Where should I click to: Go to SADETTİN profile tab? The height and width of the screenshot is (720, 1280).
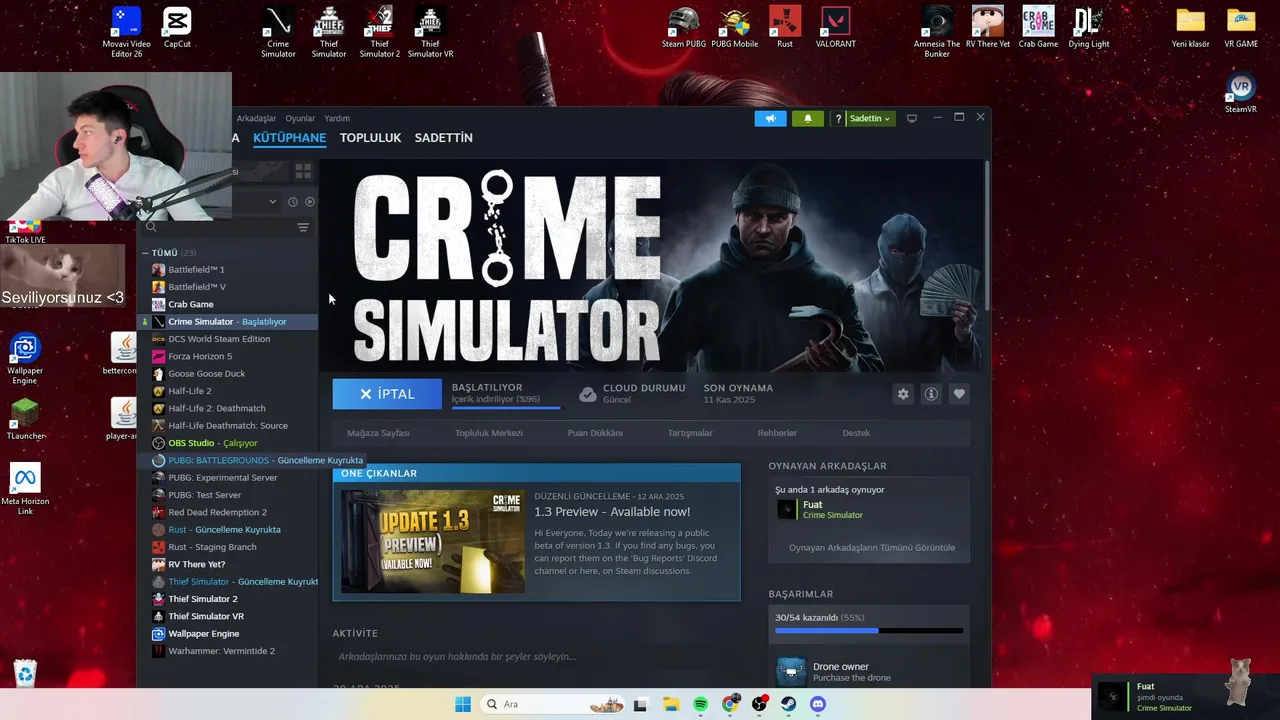(x=444, y=138)
